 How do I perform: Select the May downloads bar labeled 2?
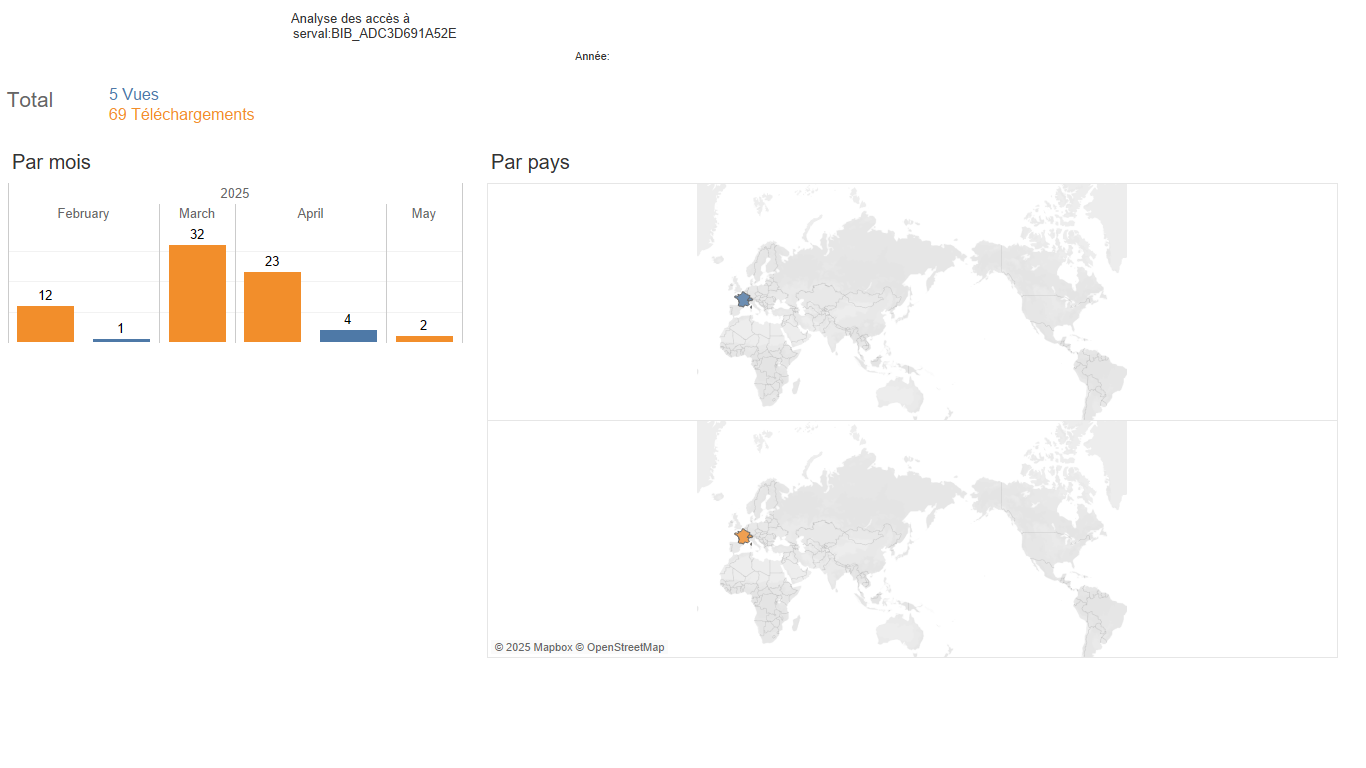tap(424, 339)
